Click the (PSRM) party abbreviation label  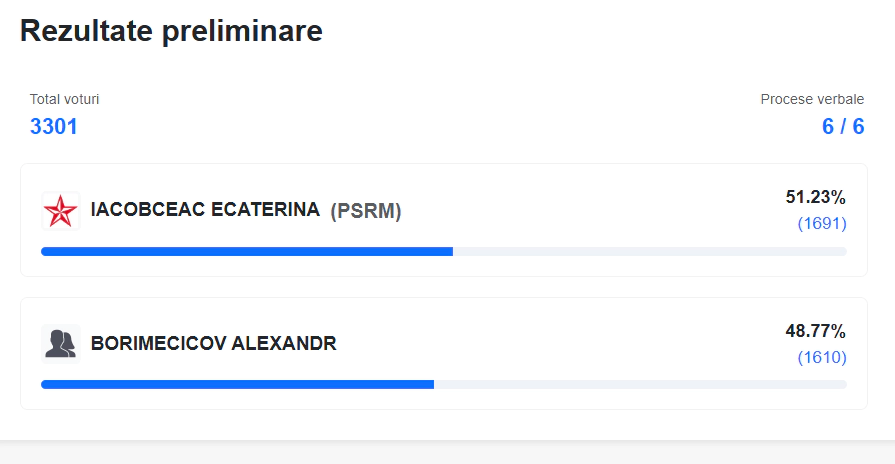pos(366,211)
